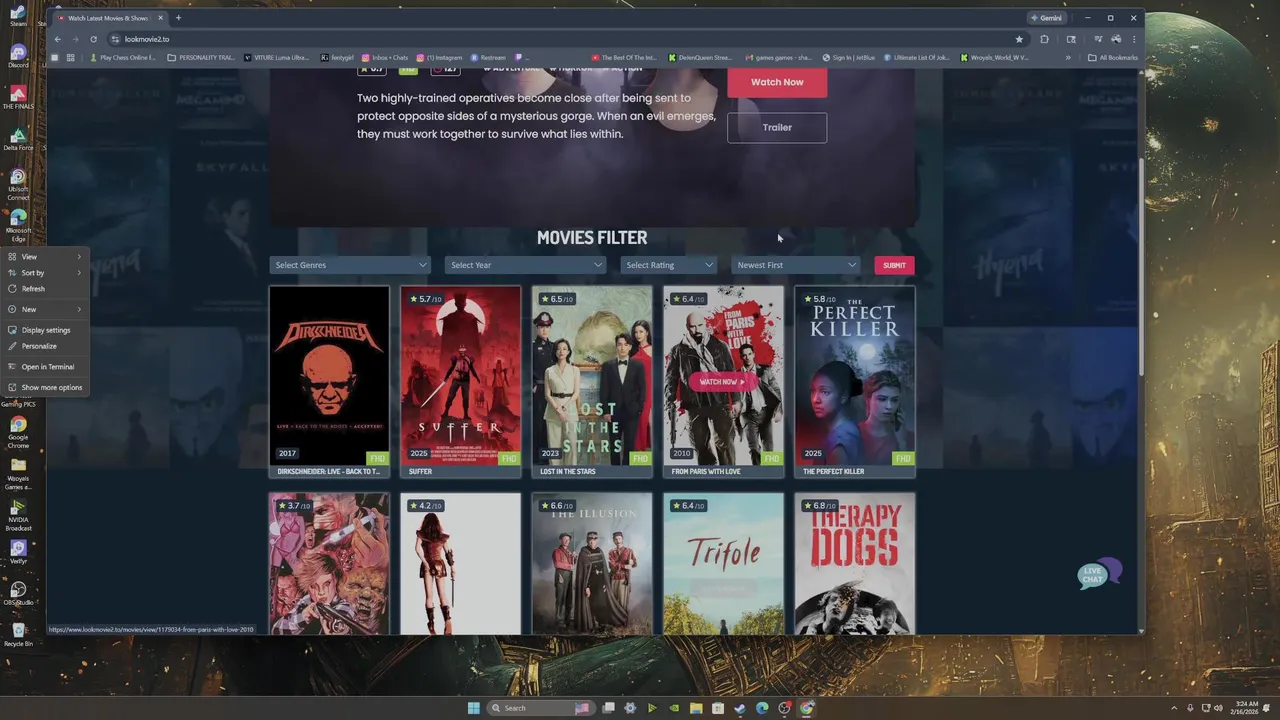Open File Explorer from taskbar
The height and width of the screenshot is (720, 1280).
(x=696, y=708)
